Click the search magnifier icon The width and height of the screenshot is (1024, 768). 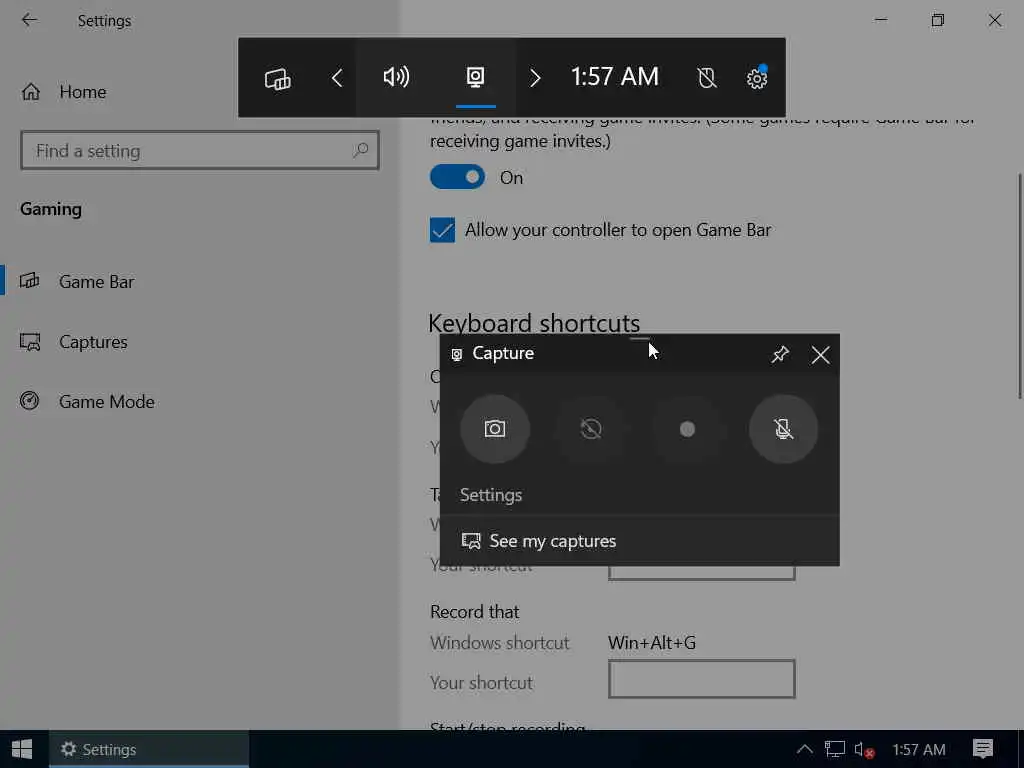pos(360,150)
